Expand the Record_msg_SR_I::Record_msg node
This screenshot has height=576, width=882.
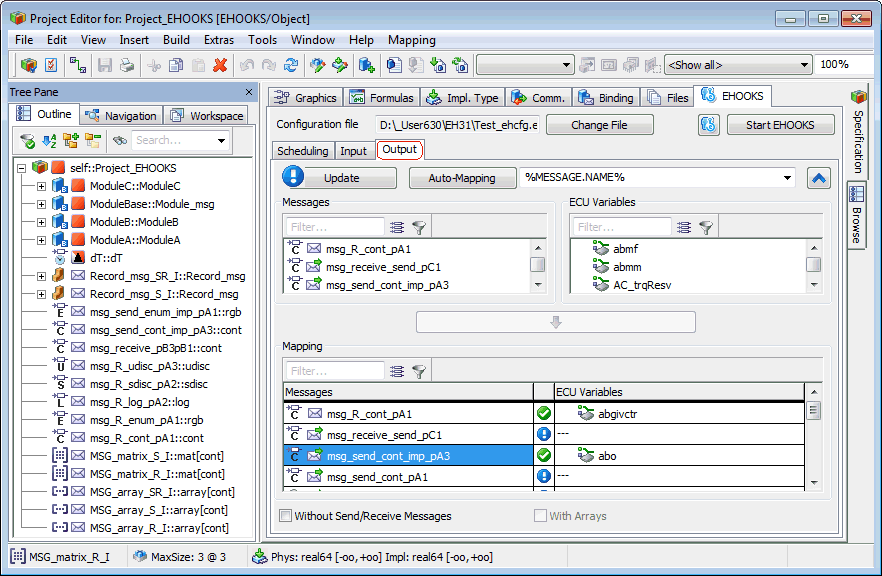point(41,276)
